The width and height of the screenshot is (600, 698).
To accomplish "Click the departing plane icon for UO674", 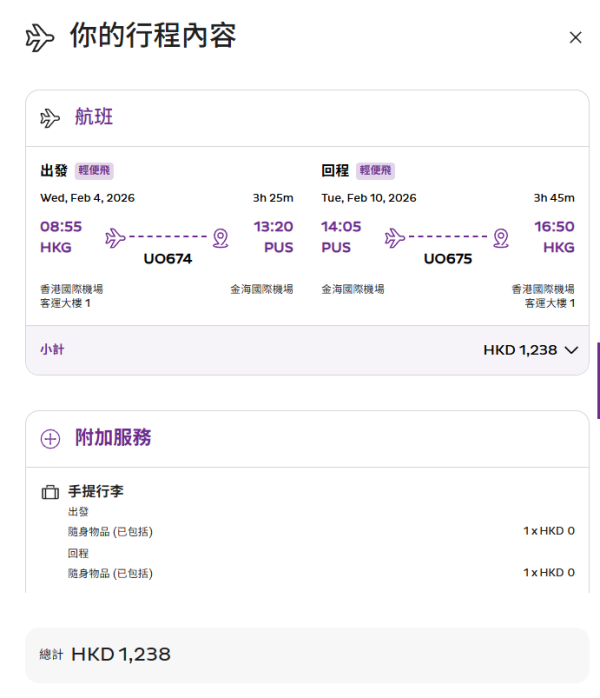I will [x=115, y=238].
